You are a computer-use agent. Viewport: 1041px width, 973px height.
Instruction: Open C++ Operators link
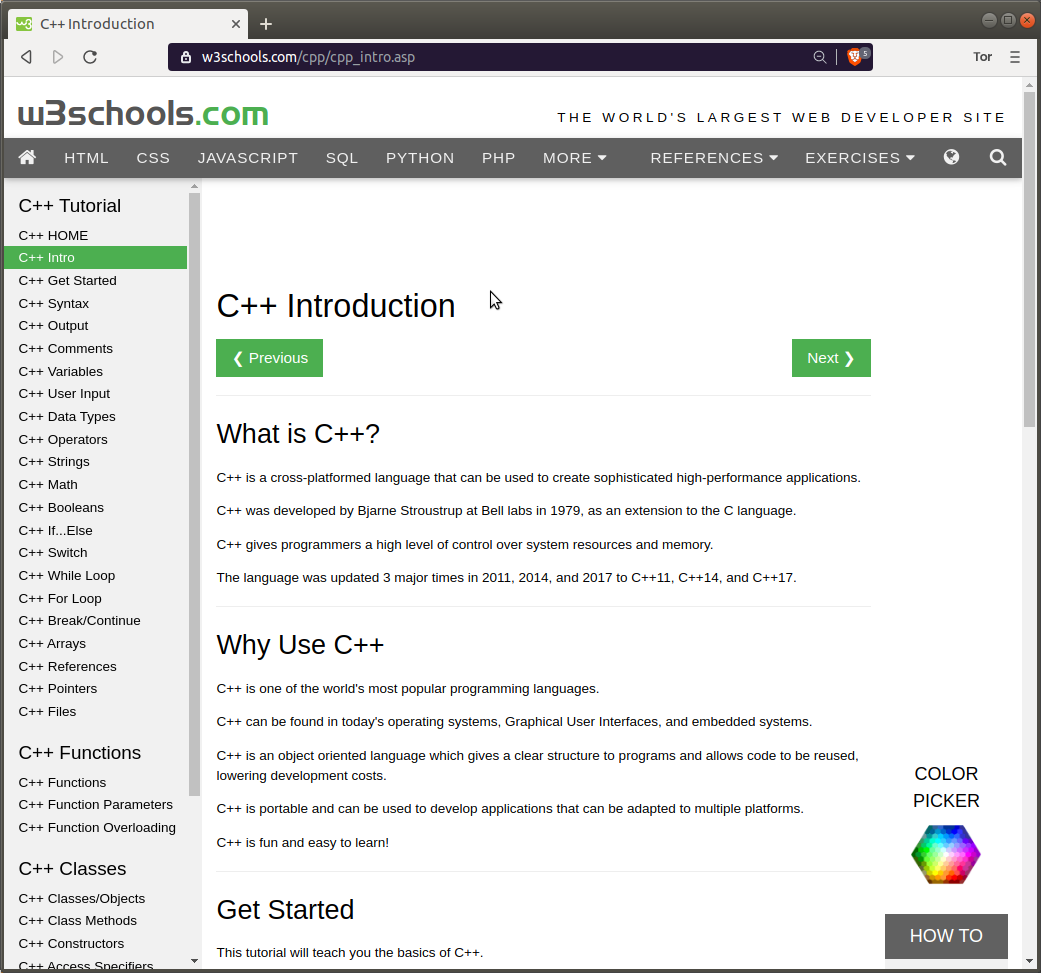point(63,439)
